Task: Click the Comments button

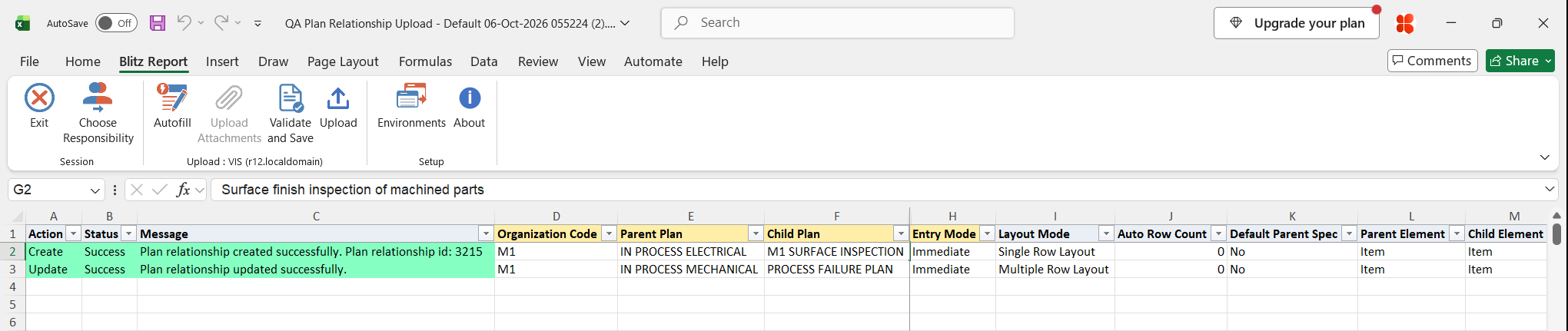Action: [1433, 61]
